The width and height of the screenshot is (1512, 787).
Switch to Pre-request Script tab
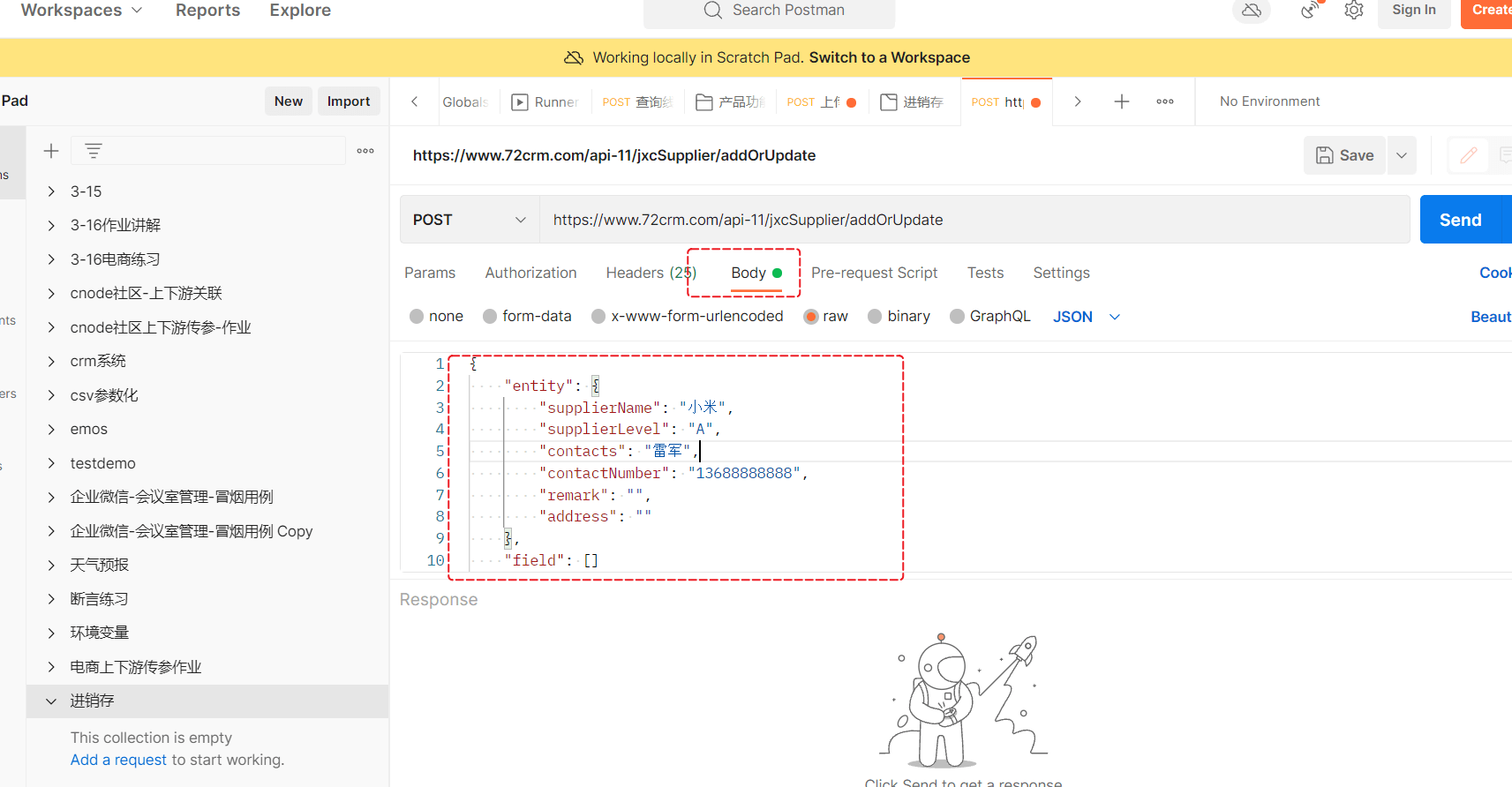point(874,273)
